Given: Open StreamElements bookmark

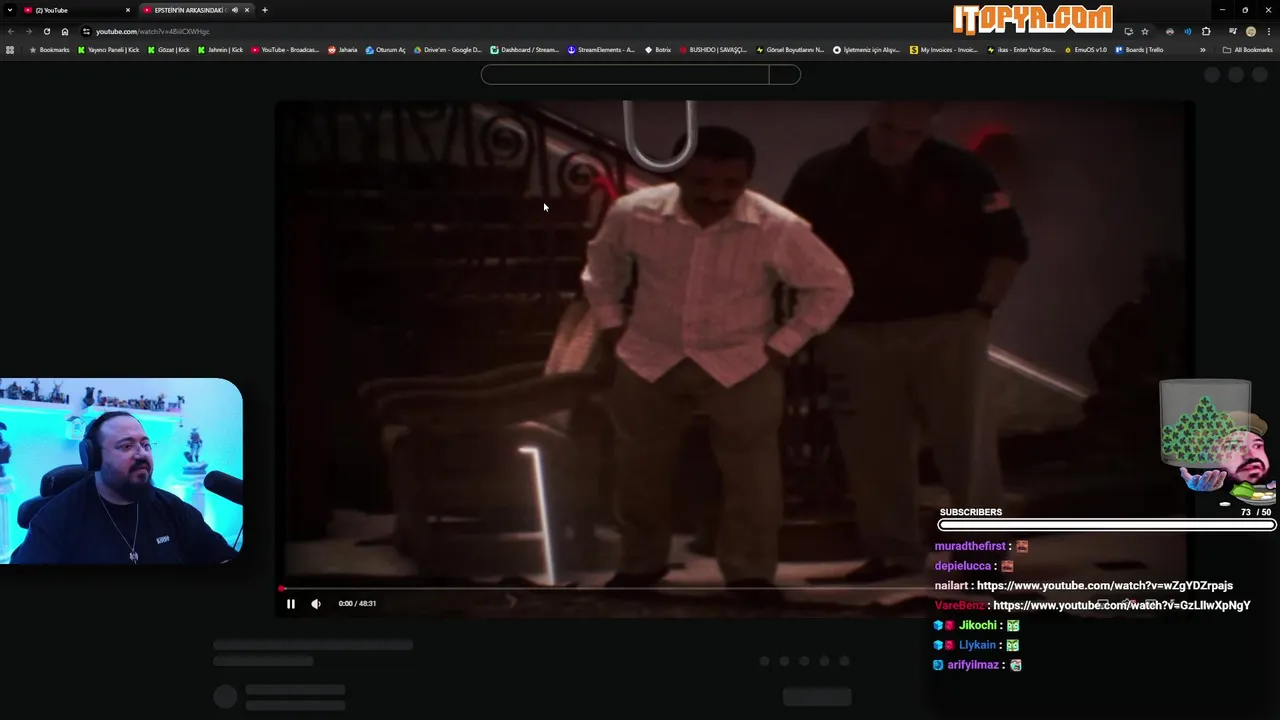Looking at the screenshot, I should pos(601,49).
